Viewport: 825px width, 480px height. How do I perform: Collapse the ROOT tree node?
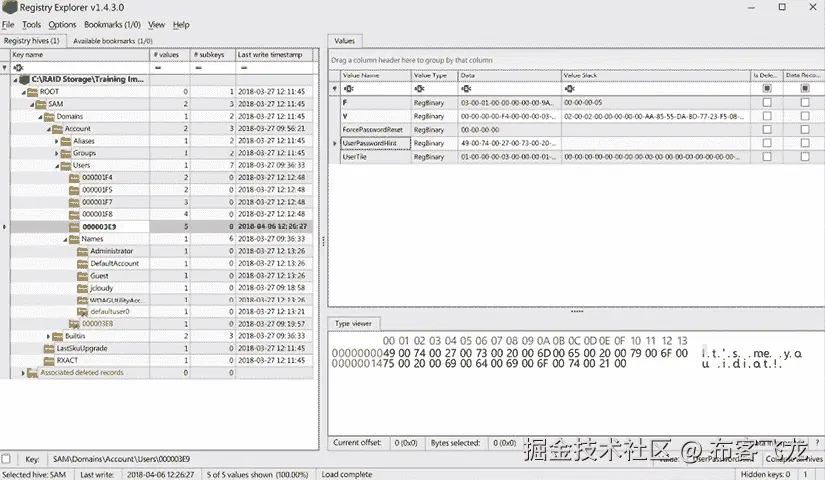[x=24, y=92]
